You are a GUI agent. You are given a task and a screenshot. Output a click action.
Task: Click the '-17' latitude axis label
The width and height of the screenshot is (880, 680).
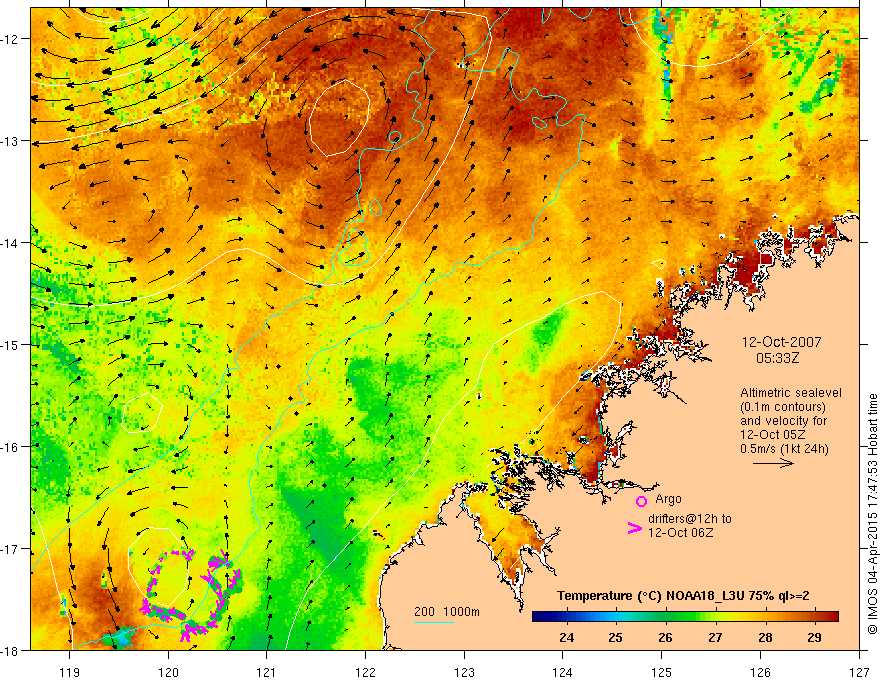tap(11, 548)
